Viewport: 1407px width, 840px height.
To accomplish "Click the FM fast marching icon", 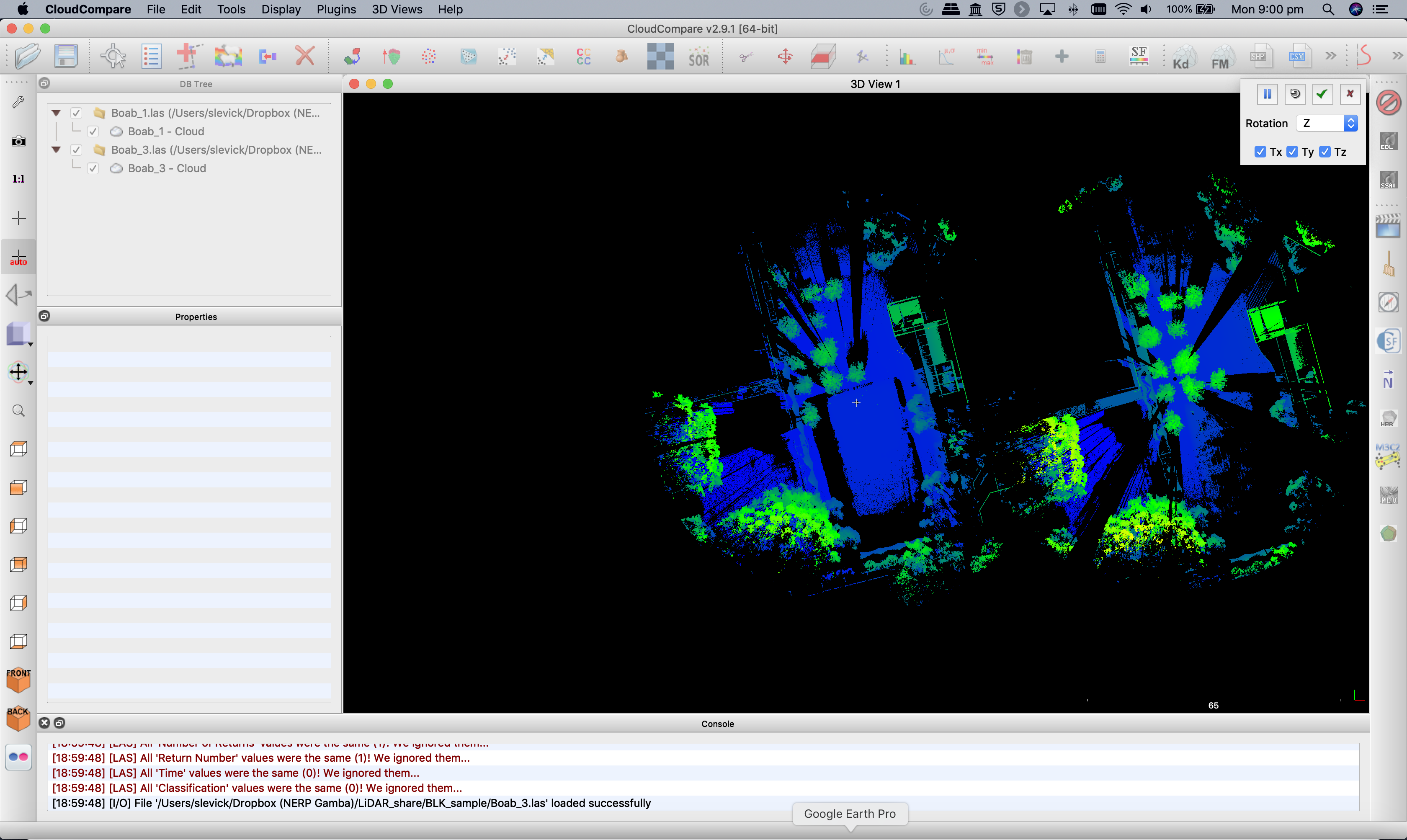I will 1222,57.
